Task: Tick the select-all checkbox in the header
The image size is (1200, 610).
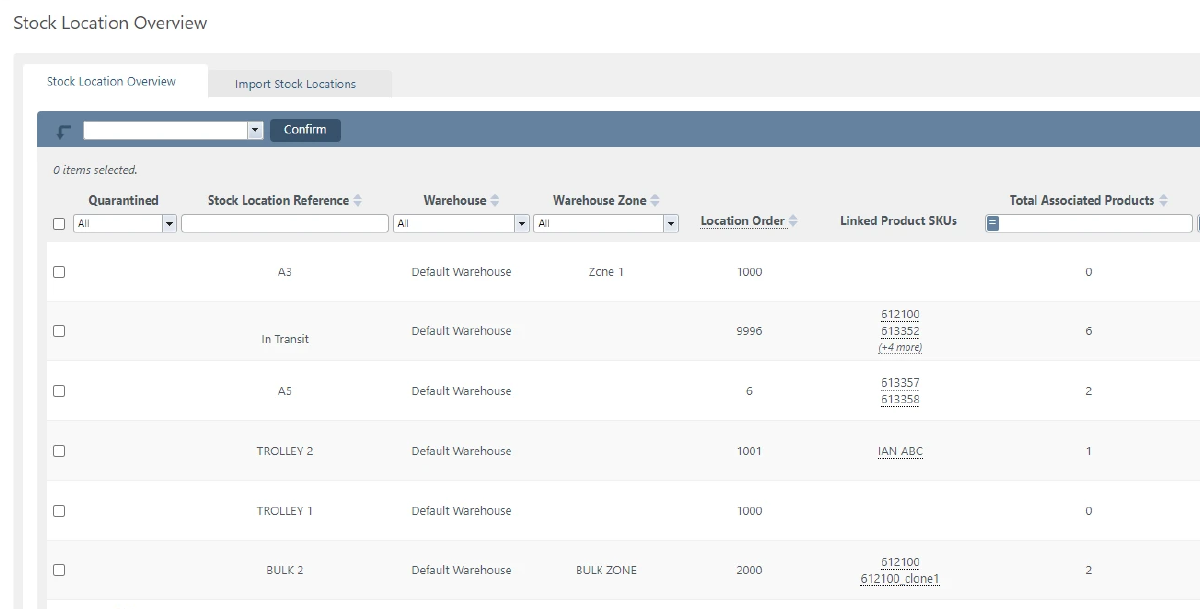Action: tap(59, 224)
